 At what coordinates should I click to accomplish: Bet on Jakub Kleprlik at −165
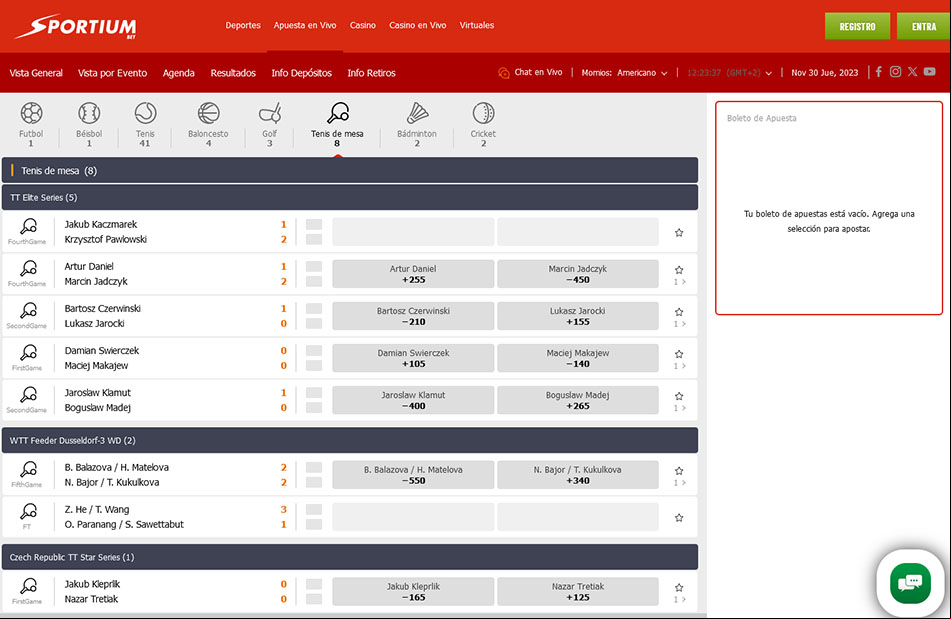413,592
